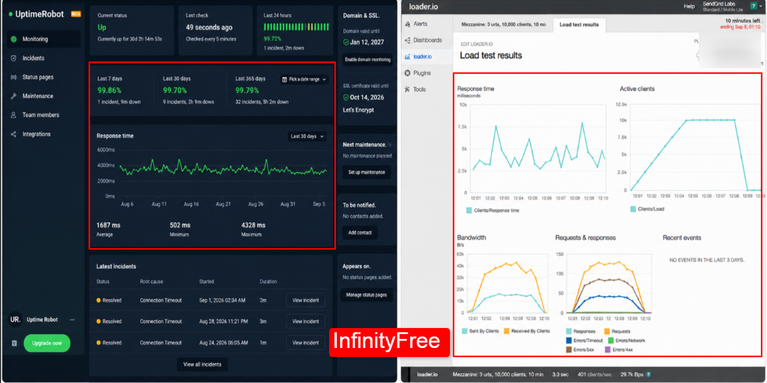Click the yellow Resolved dot for Aug 28 incident
767x383 pixels.
pos(98,321)
